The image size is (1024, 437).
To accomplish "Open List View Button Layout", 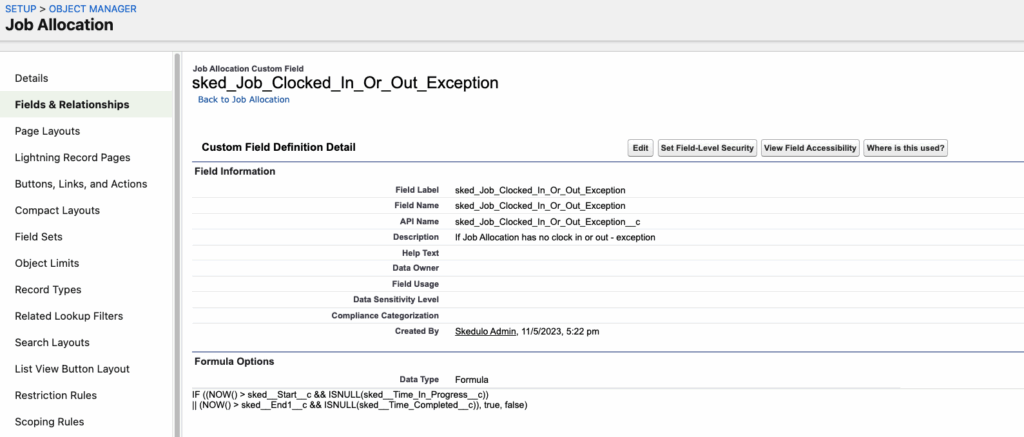I will (73, 369).
